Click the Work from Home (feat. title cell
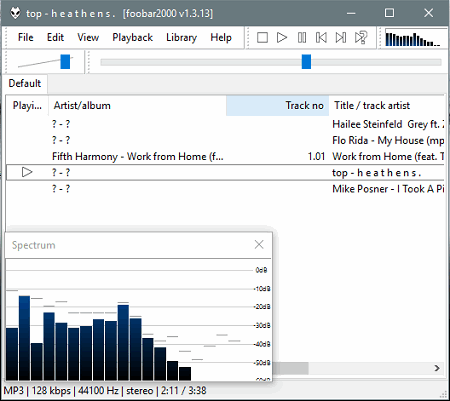Image resolution: width=450 pixels, height=401 pixels. click(388, 156)
